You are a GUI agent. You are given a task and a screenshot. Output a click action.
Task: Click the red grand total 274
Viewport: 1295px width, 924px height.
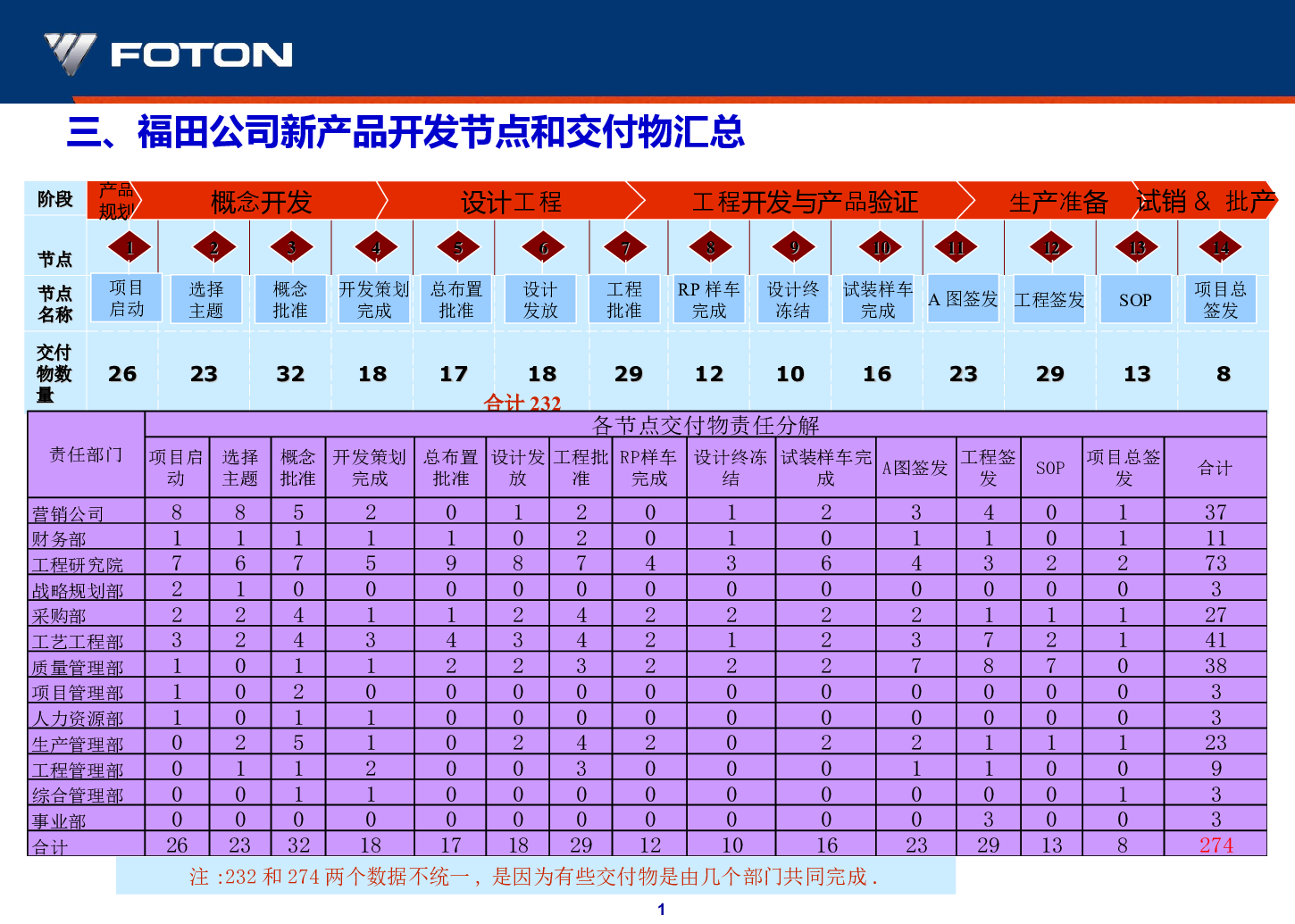[x=1216, y=845]
